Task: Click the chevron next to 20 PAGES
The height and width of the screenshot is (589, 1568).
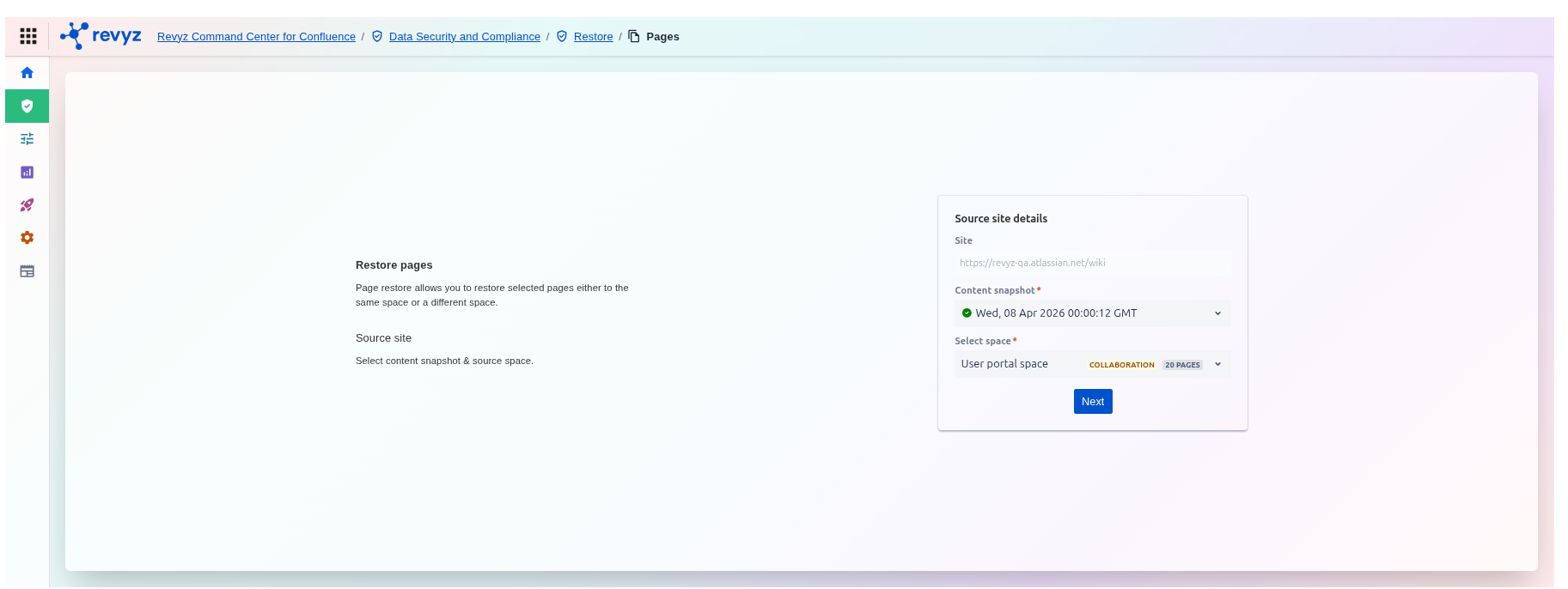Action: 1217,364
